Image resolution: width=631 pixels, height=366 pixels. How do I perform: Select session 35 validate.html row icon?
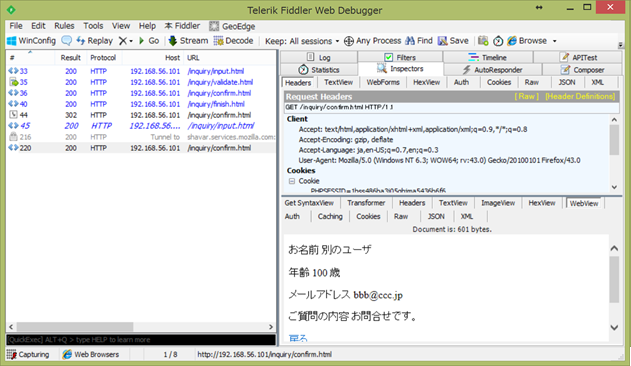pyautogui.click(x=13, y=82)
